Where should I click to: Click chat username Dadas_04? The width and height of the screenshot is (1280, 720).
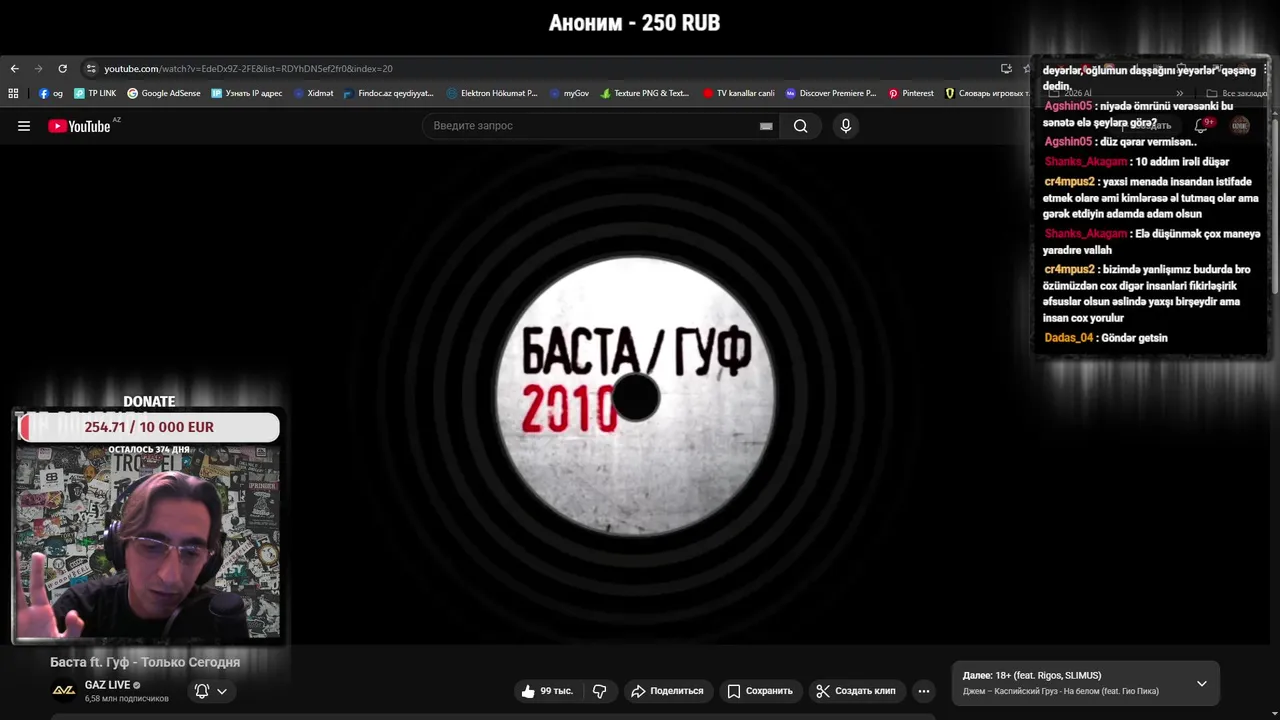click(x=1069, y=338)
